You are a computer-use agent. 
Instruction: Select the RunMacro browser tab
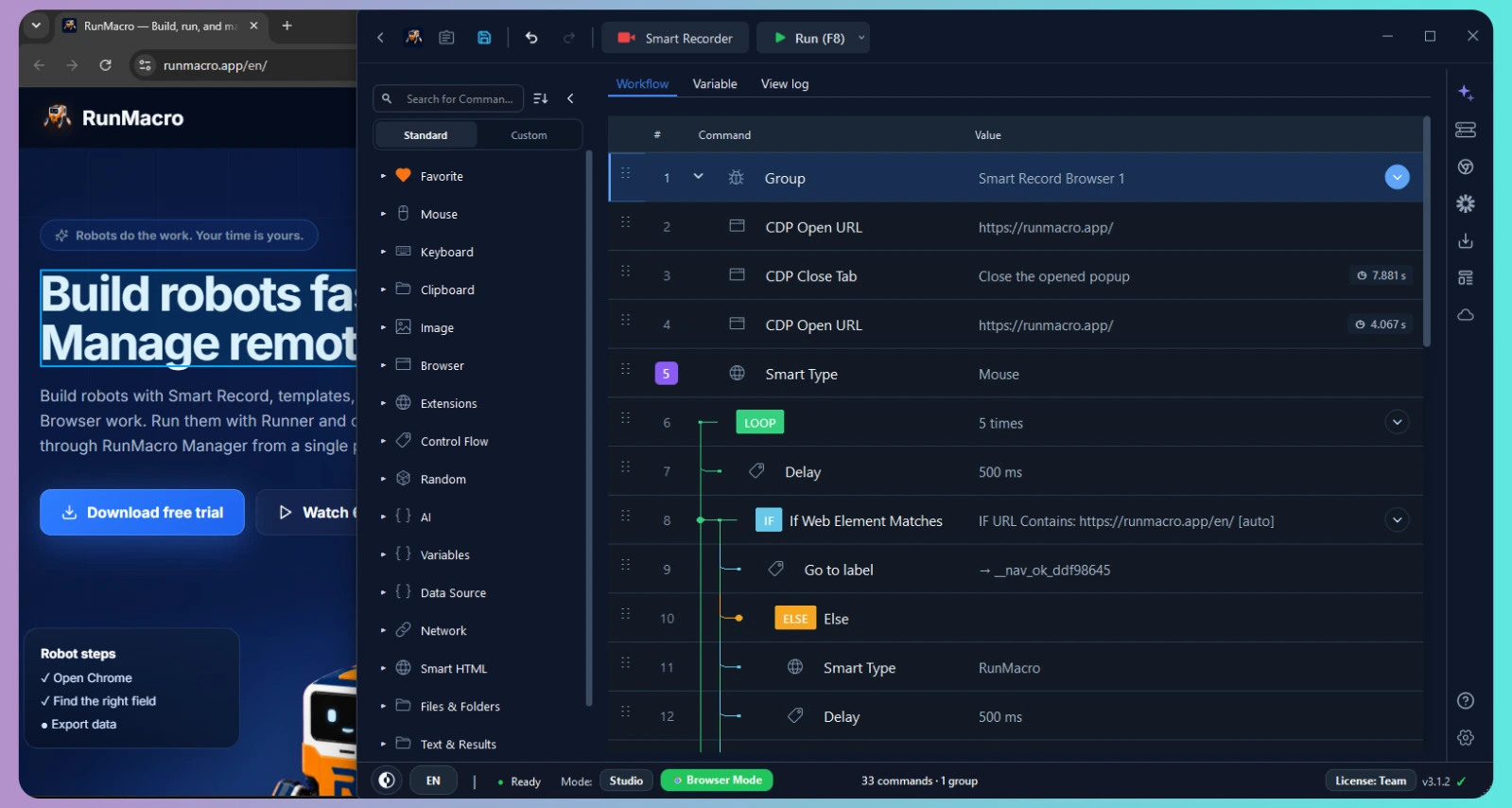161,26
